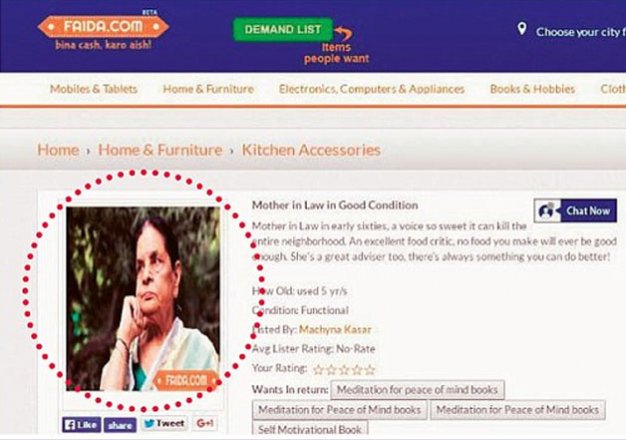Open the Demand List page
The image size is (626, 440).
tap(283, 30)
